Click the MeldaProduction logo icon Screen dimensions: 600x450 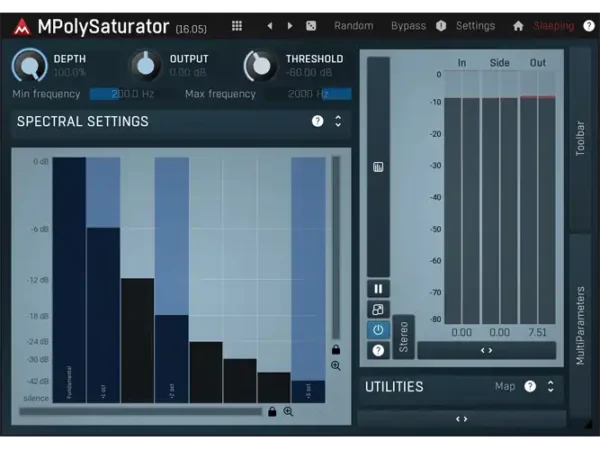[22, 27]
